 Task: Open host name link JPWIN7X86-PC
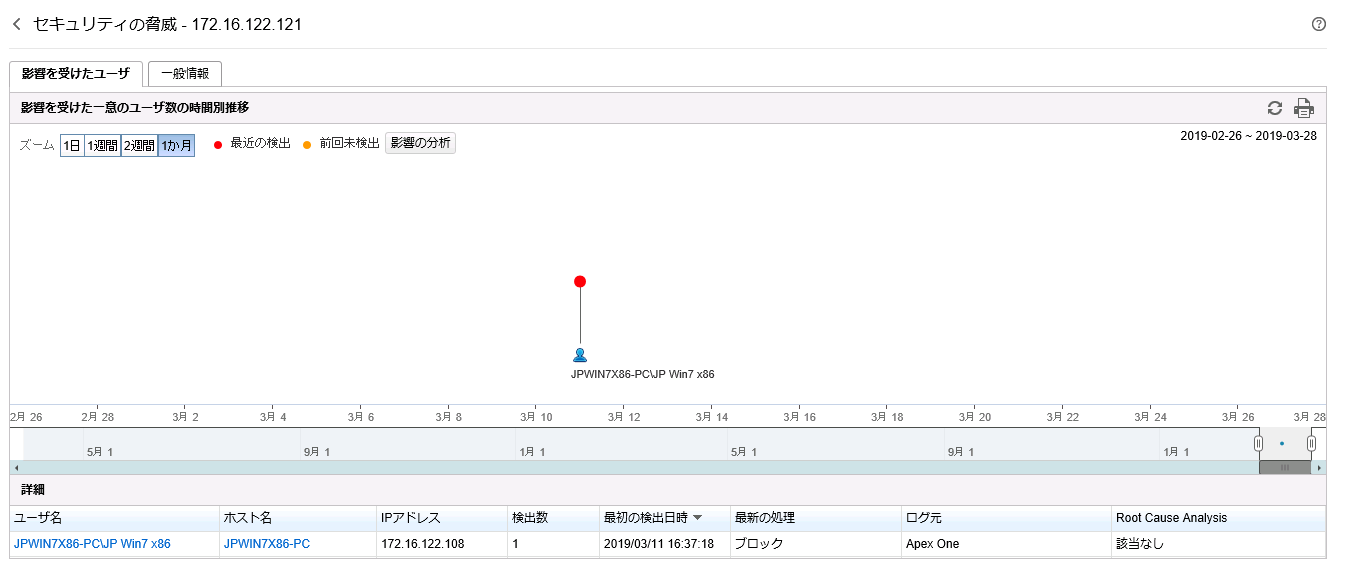click(x=266, y=544)
